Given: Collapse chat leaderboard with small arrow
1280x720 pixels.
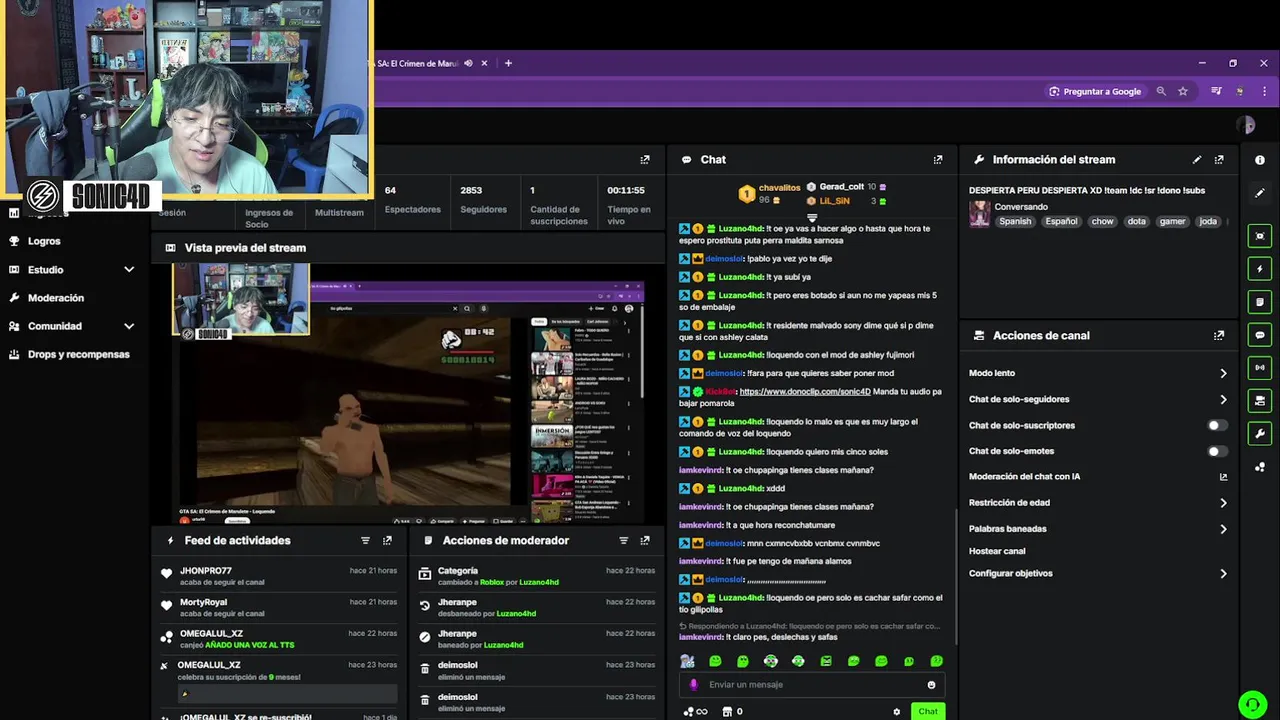Looking at the screenshot, I should [812, 217].
